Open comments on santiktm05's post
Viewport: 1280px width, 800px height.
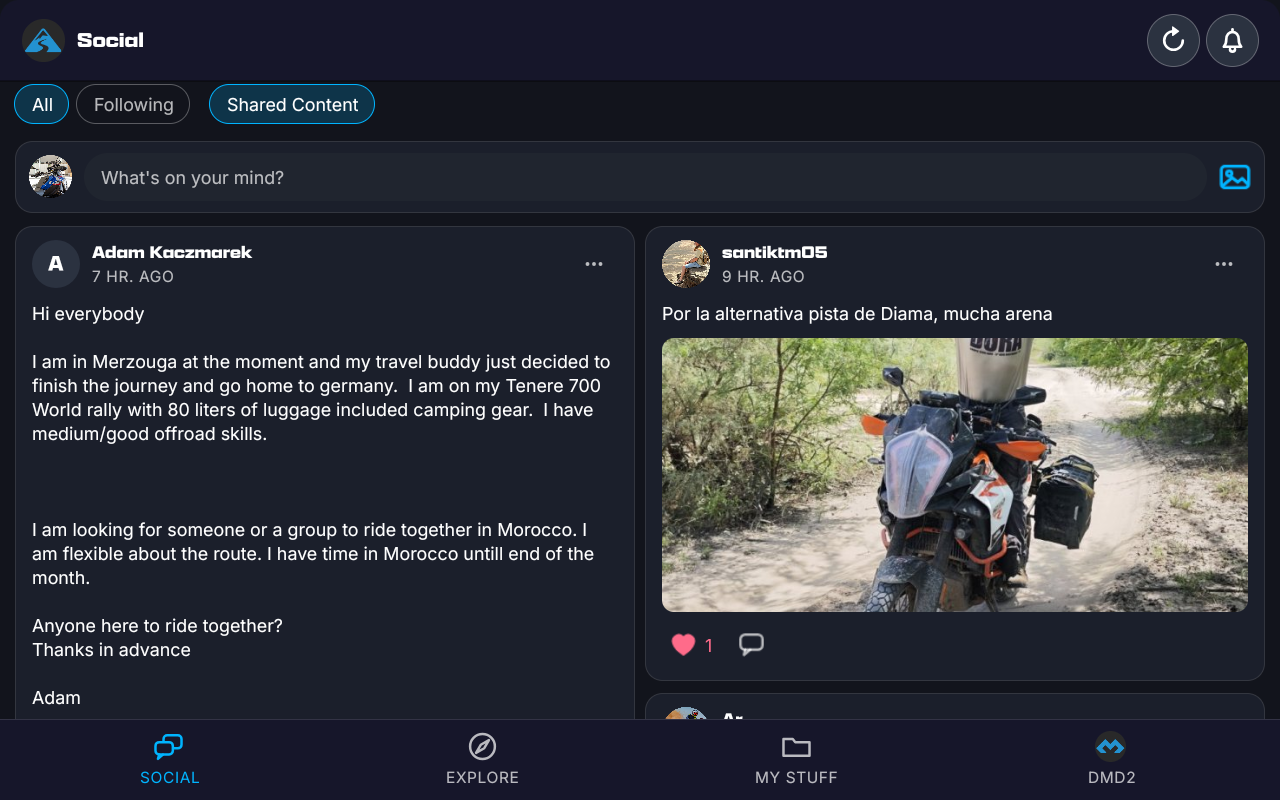751,645
